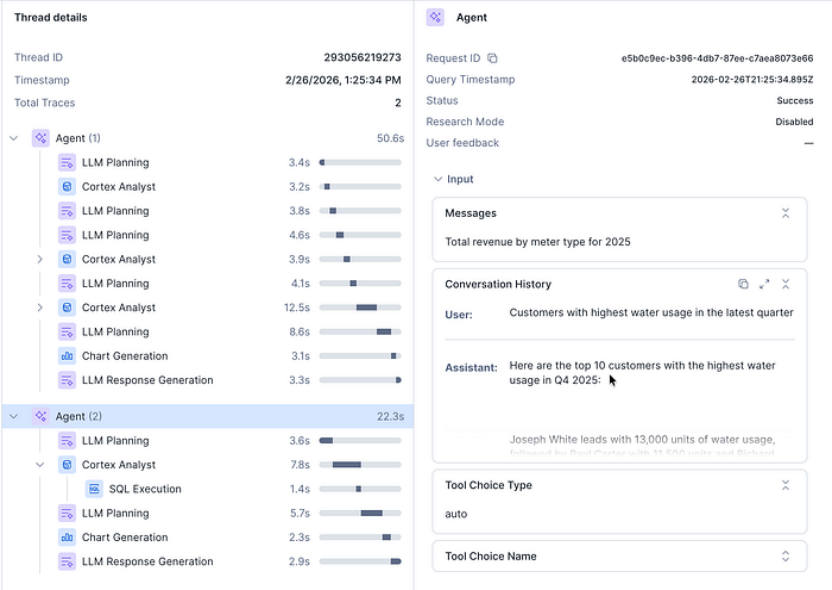Select the LLM Planning step taking 8.6s
This screenshot has width=832, height=590.
coord(115,332)
